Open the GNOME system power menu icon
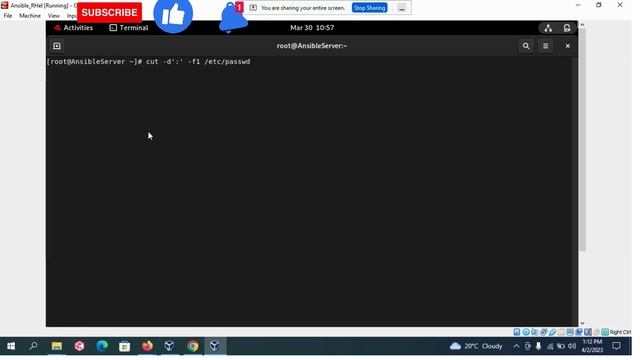 (x=567, y=28)
